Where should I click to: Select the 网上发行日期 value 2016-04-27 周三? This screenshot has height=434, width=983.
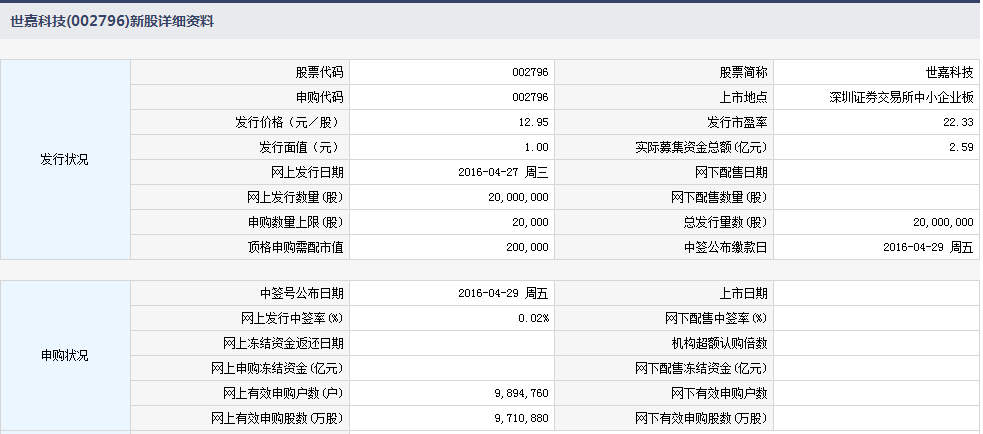click(x=503, y=172)
